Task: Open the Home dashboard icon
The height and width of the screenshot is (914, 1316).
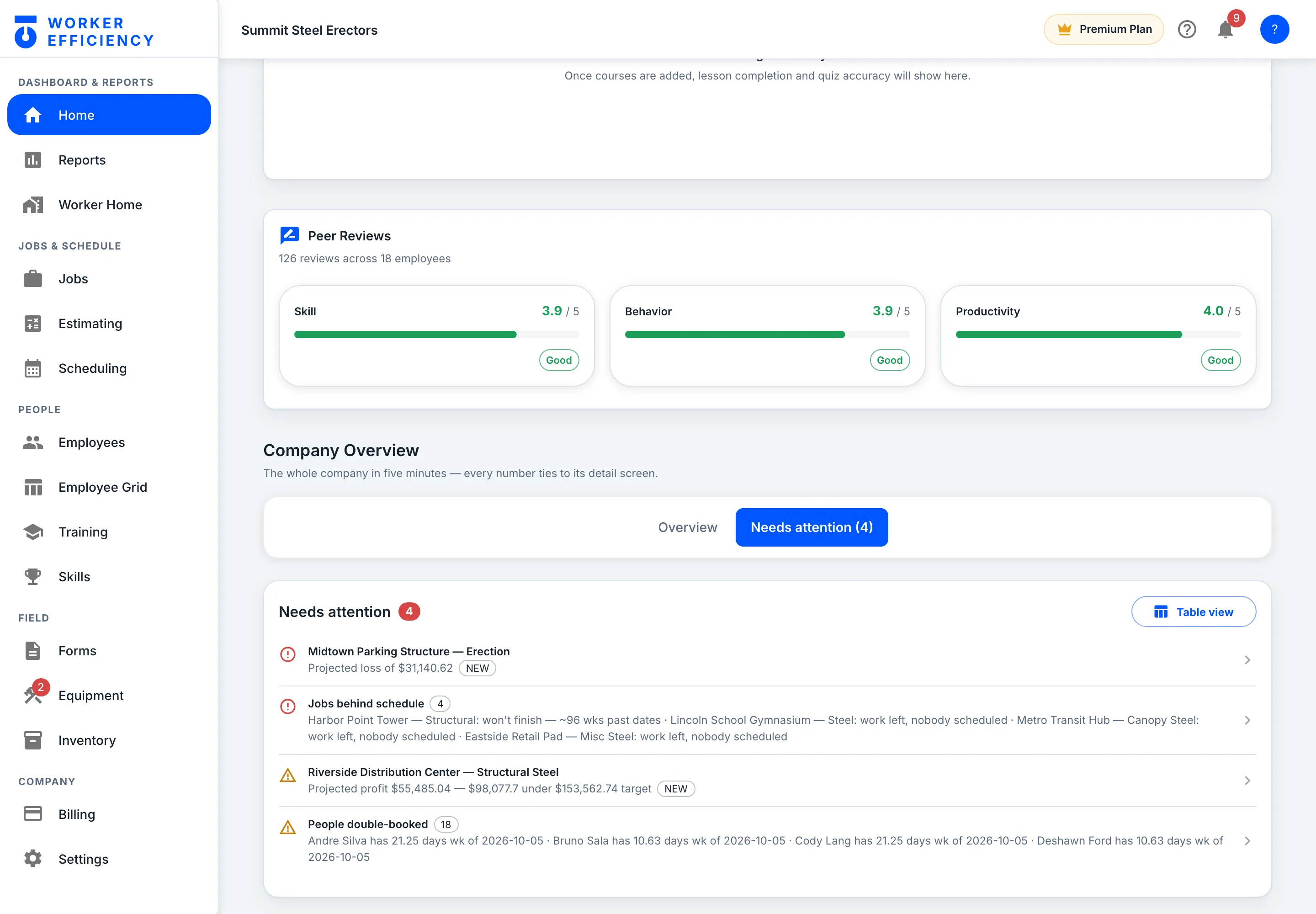Action: (x=32, y=115)
